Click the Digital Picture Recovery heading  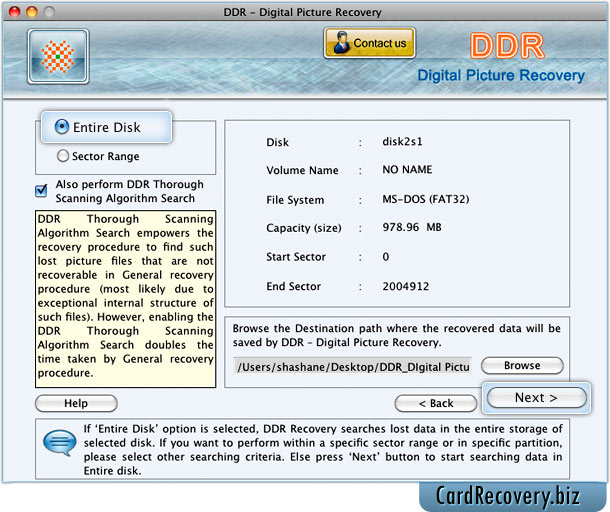point(501,75)
